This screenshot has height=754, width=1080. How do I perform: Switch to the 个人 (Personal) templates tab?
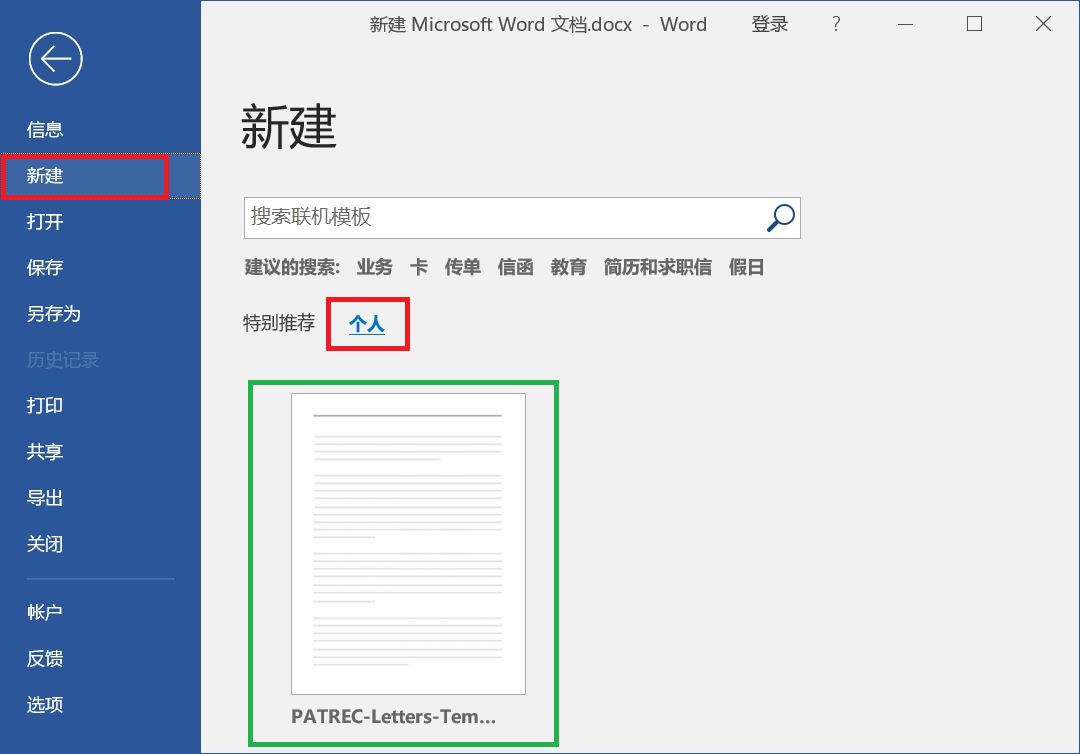[367, 322]
